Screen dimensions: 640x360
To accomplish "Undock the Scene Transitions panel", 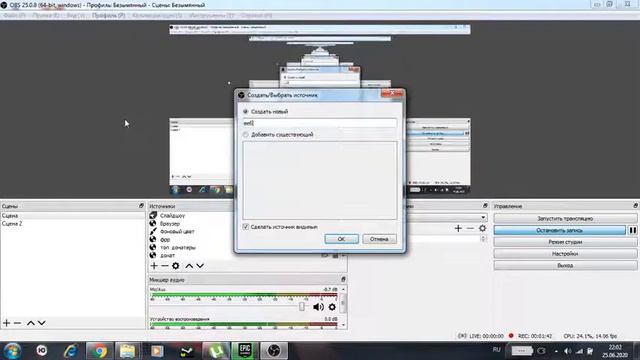I will (x=485, y=206).
